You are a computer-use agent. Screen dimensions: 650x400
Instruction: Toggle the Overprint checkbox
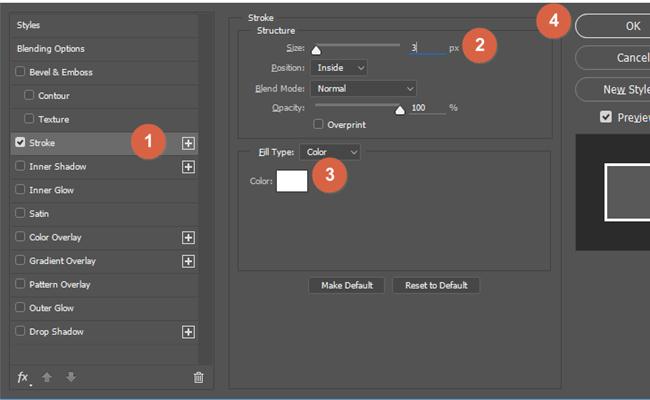tap(318, 125)
